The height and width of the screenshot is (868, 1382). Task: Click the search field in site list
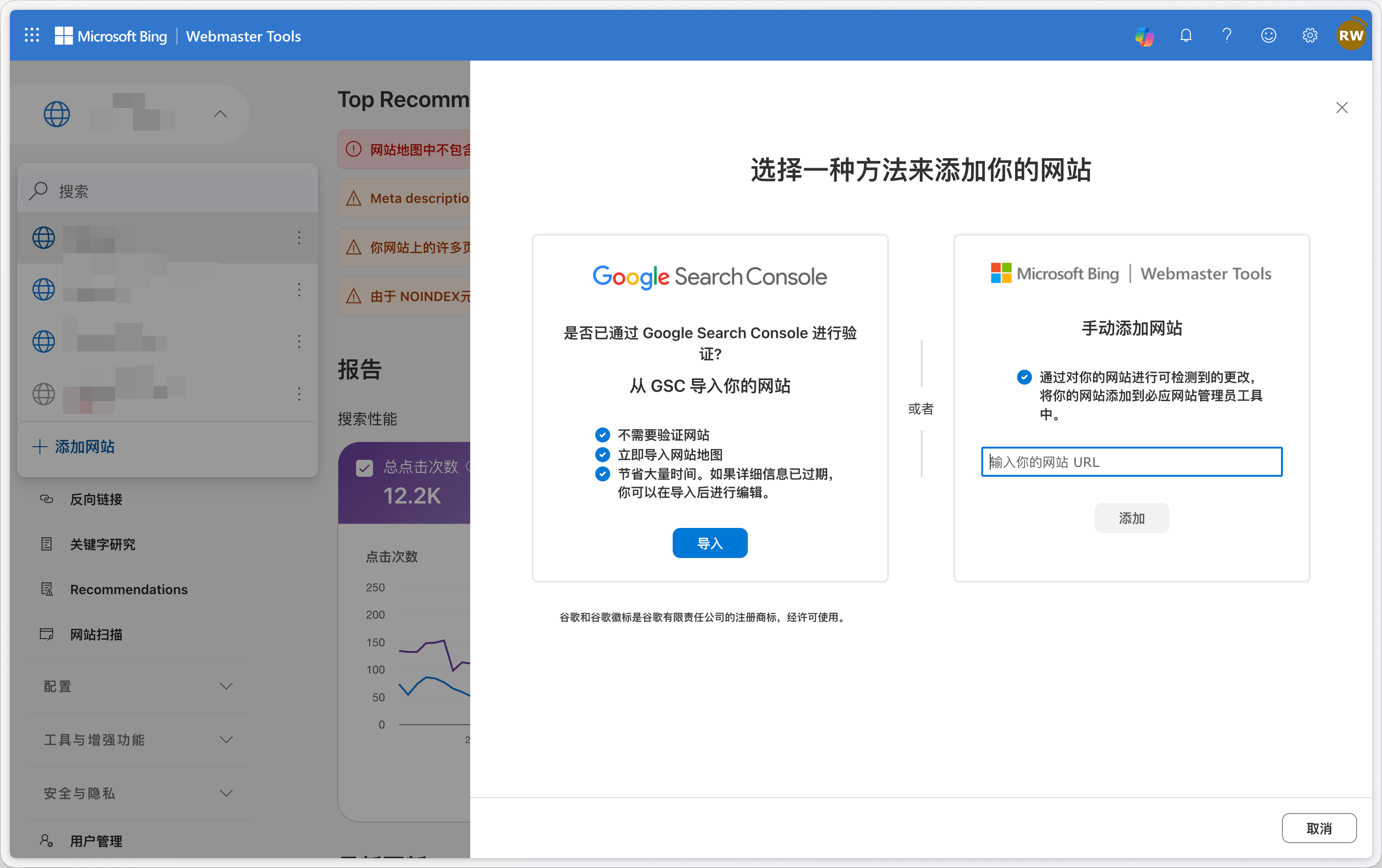point(169,191)
